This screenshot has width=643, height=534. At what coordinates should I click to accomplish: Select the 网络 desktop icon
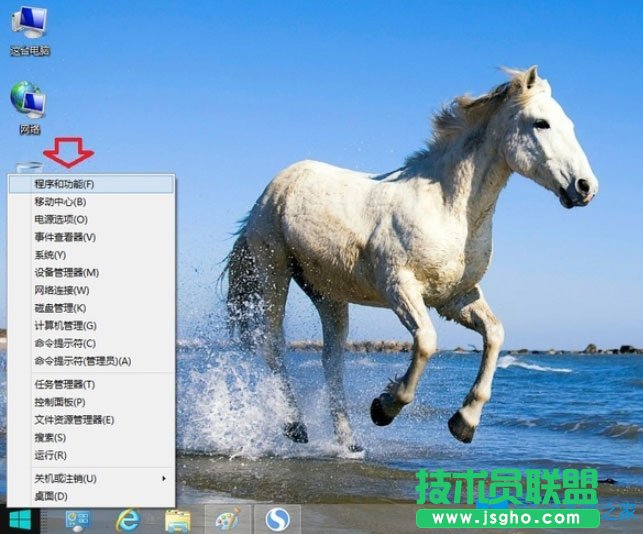(x=29, y=108)
